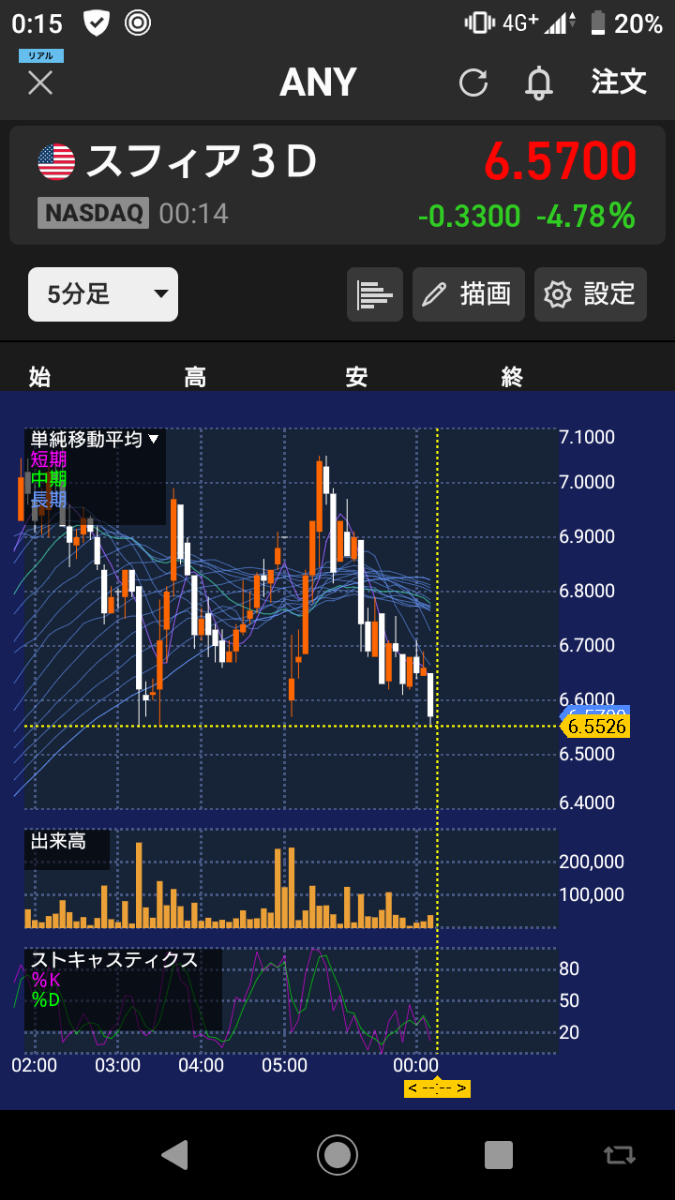
Task: Tap the ストキャスティクス indicator label
Action: click(x=113, y=960)
